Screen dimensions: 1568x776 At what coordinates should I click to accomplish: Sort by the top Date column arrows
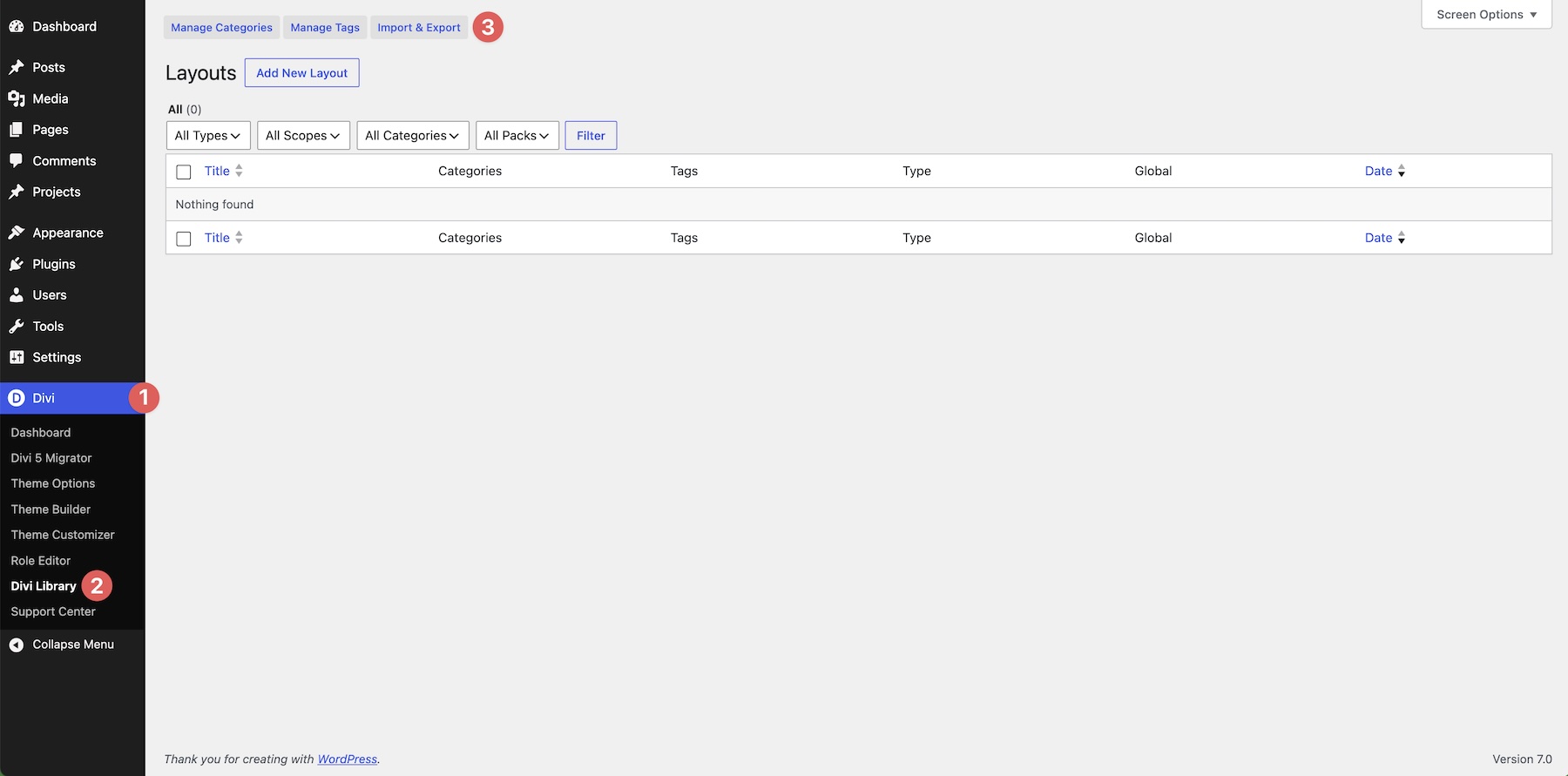1402,171
